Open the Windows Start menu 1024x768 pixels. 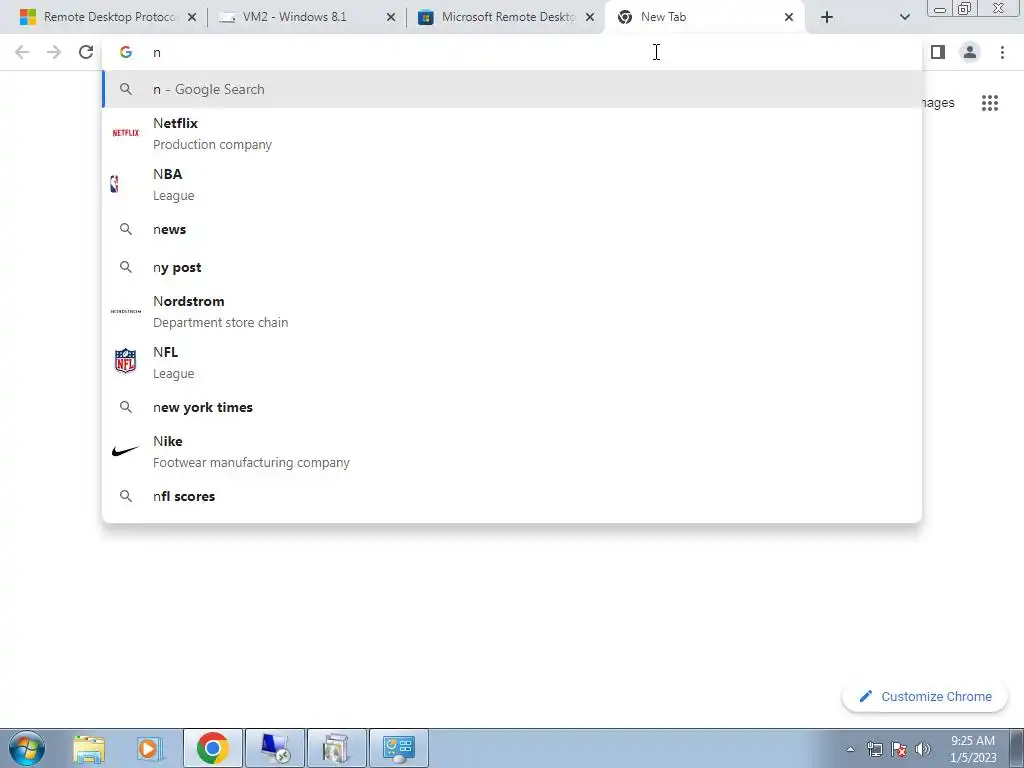(27, 748)
